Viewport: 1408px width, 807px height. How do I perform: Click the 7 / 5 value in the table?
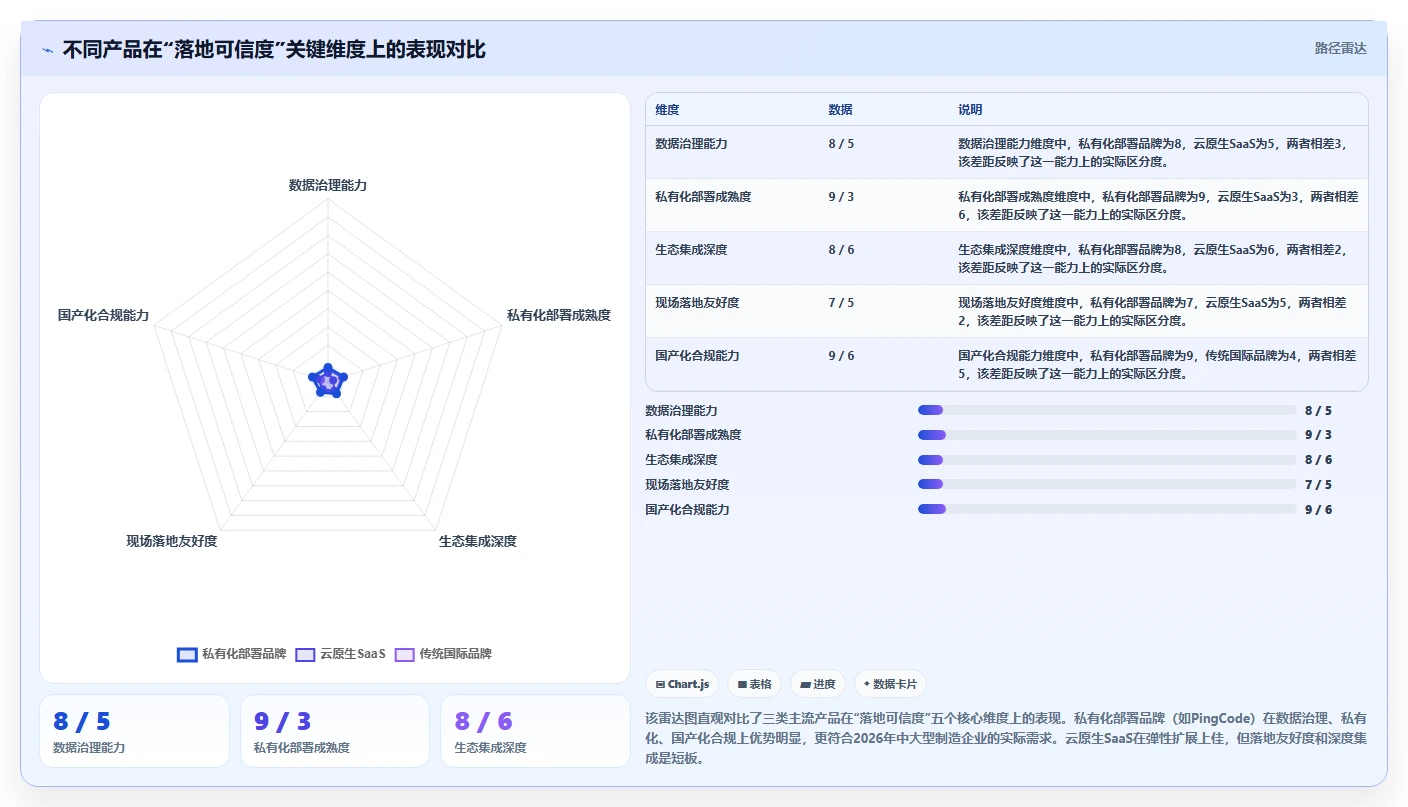841,303
